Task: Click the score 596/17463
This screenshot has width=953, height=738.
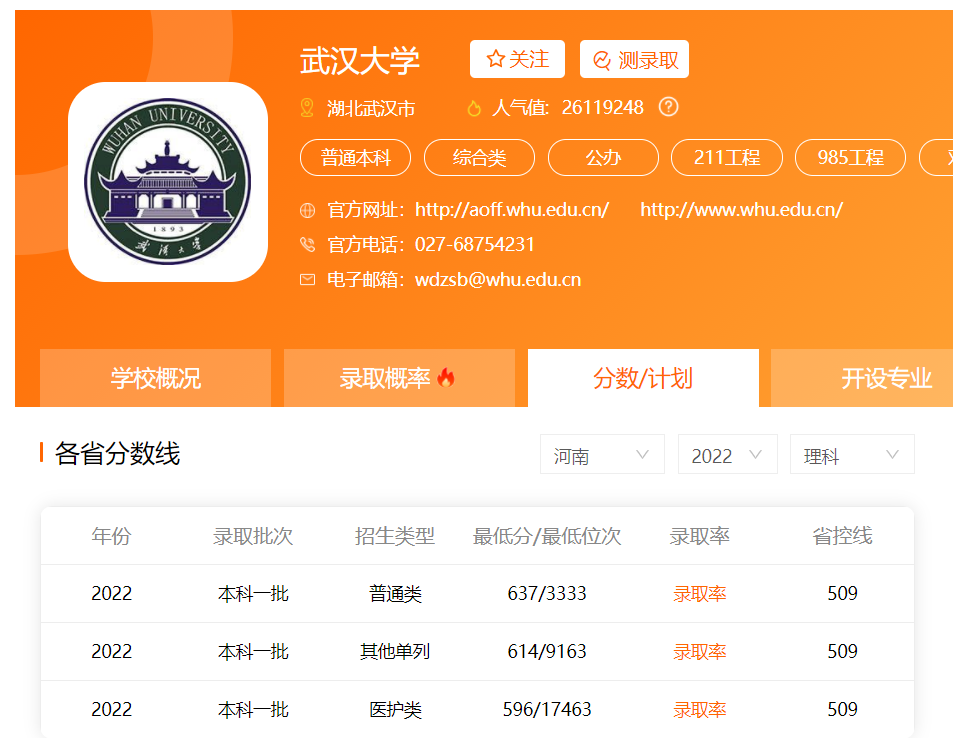Action: point(547,709)
